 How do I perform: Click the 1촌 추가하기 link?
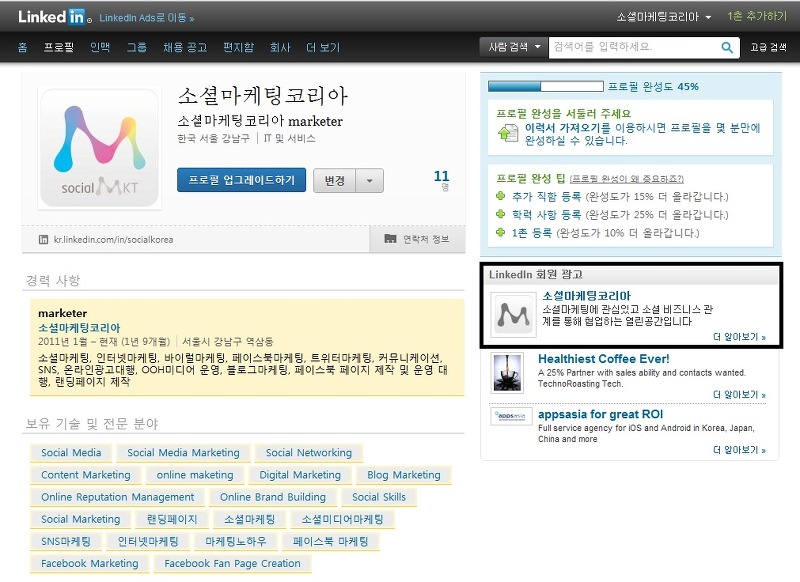pyautogui.click(x=757, y=16)
